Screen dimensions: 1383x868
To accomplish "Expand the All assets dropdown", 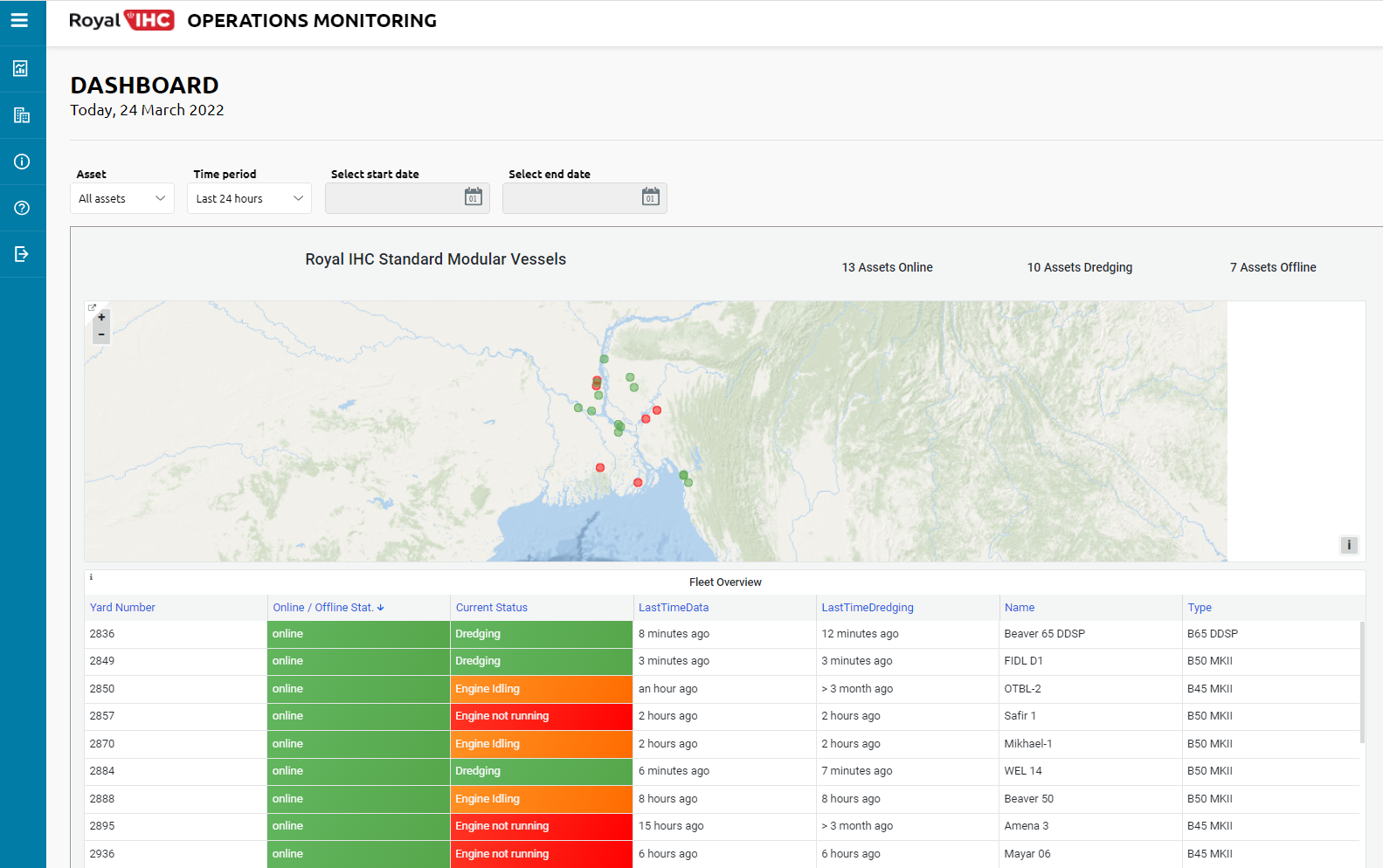I will coord(121,198).
